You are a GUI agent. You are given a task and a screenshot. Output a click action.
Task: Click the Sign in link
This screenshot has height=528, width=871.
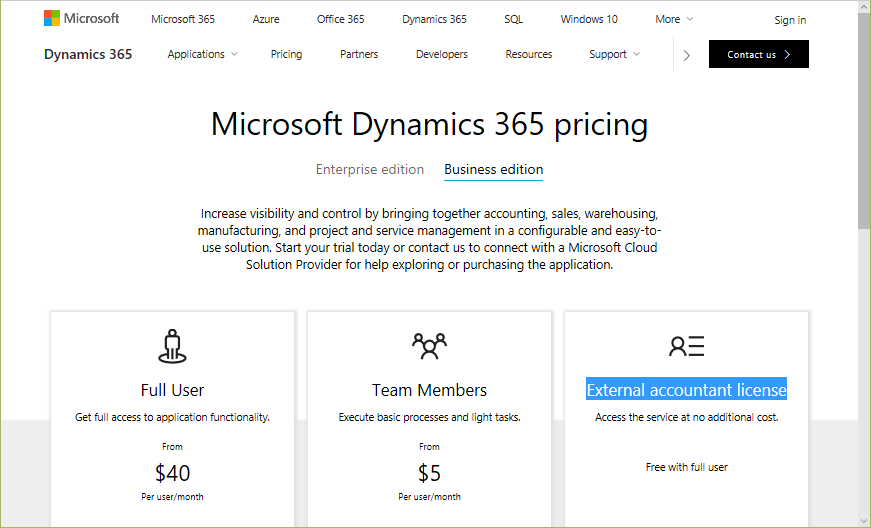tap(790, 20)
